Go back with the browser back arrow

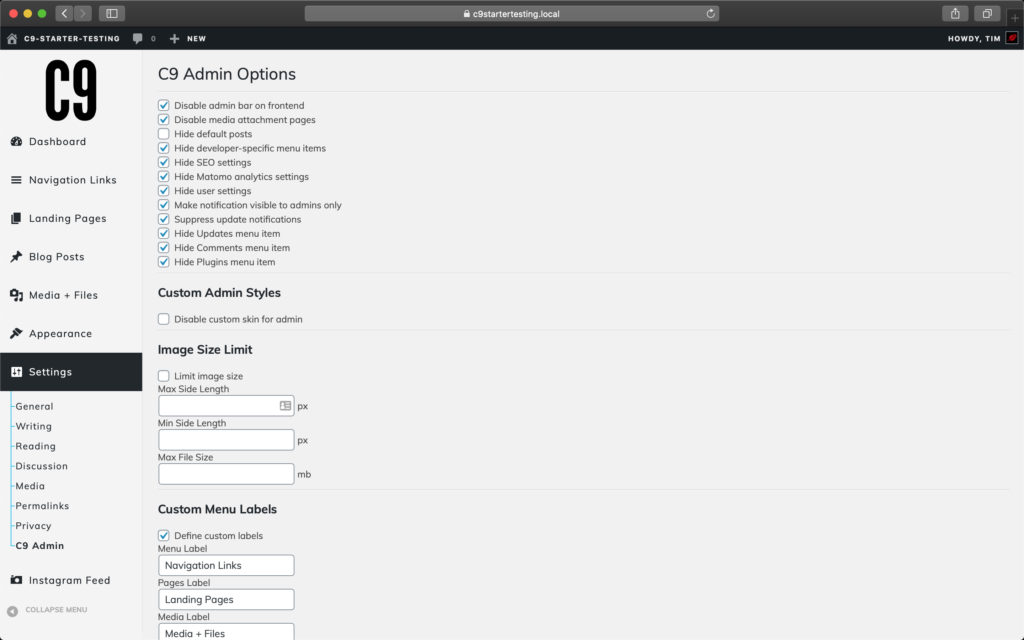64,13
